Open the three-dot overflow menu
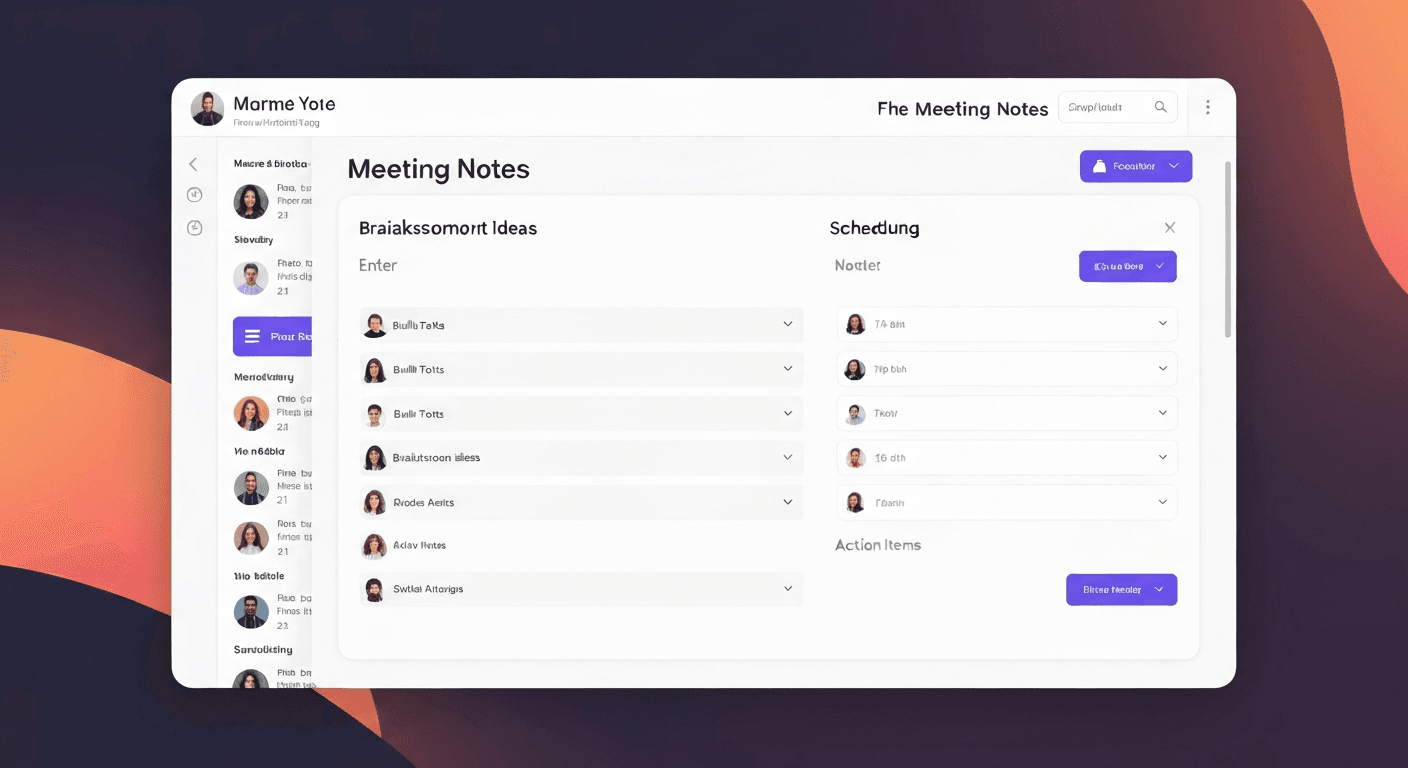The image size is (1408, 768). (1208, 106)
